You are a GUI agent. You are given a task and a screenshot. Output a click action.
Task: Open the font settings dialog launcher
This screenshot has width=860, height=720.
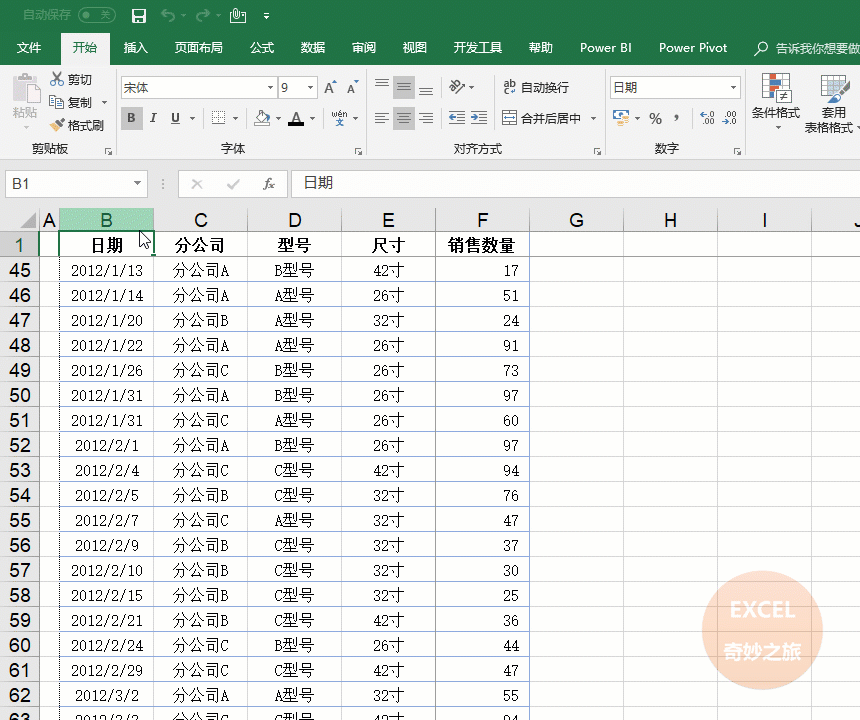click(x=358, y=151)
